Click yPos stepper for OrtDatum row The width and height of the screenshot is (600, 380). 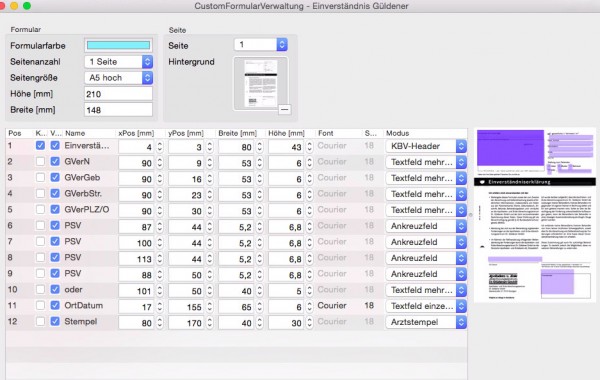click(x=210, y=307)
